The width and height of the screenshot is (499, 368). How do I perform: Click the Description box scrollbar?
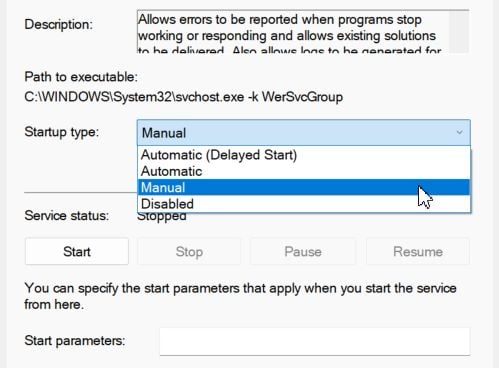pyautogui.click(x=459, y=31)
